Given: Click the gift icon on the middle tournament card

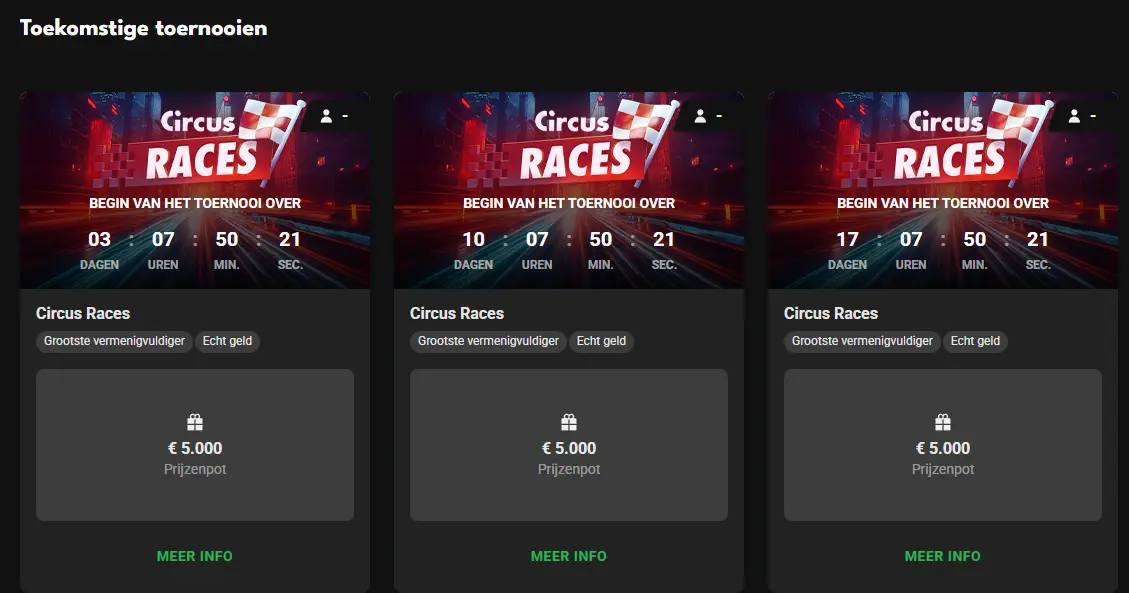Looking at the screenshot, I should [569, 421].
